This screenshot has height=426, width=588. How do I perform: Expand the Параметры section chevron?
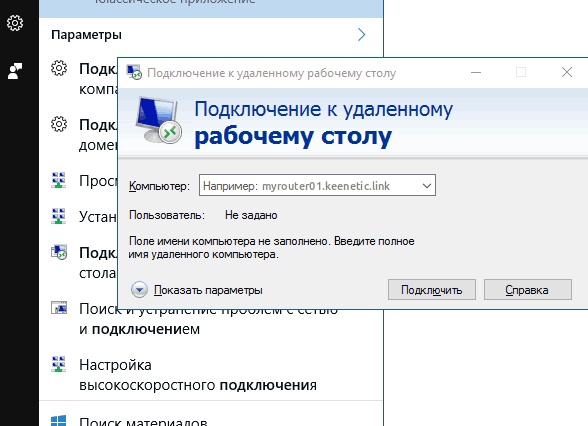coord(361,34)
